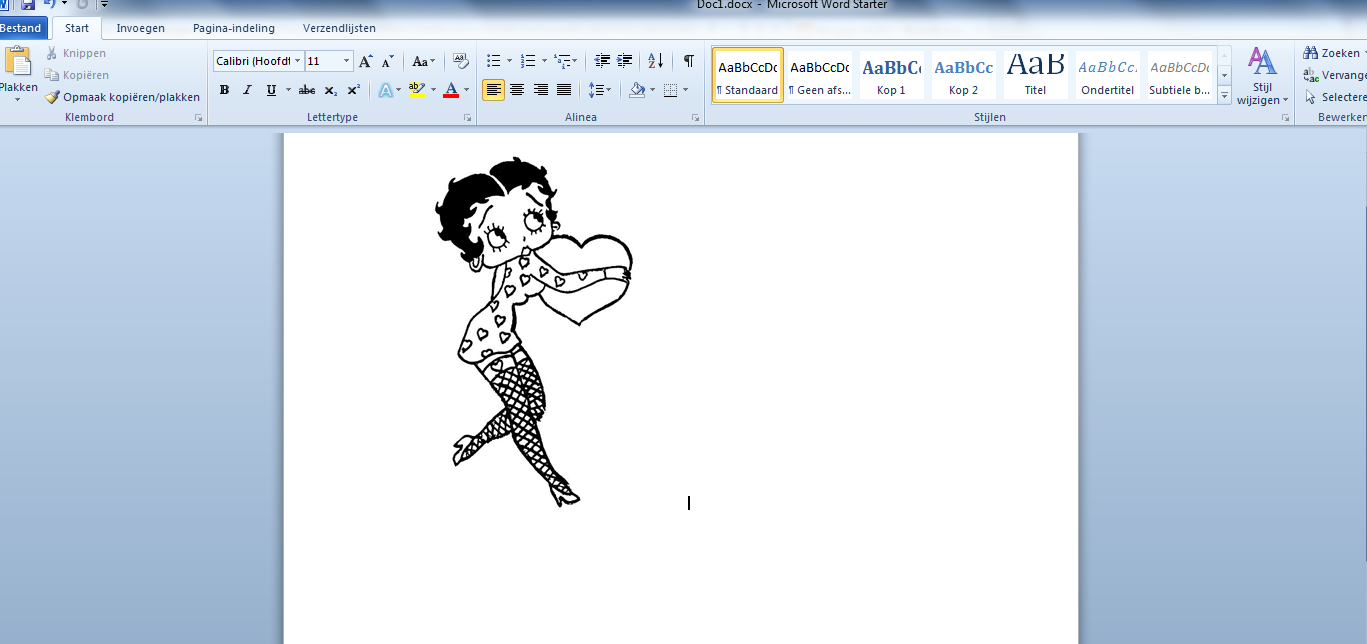This screenshot has width=1367, height=644.
Task: Click the Knippen scissors button
Action: pyautogui.click(x=76, y=53)
